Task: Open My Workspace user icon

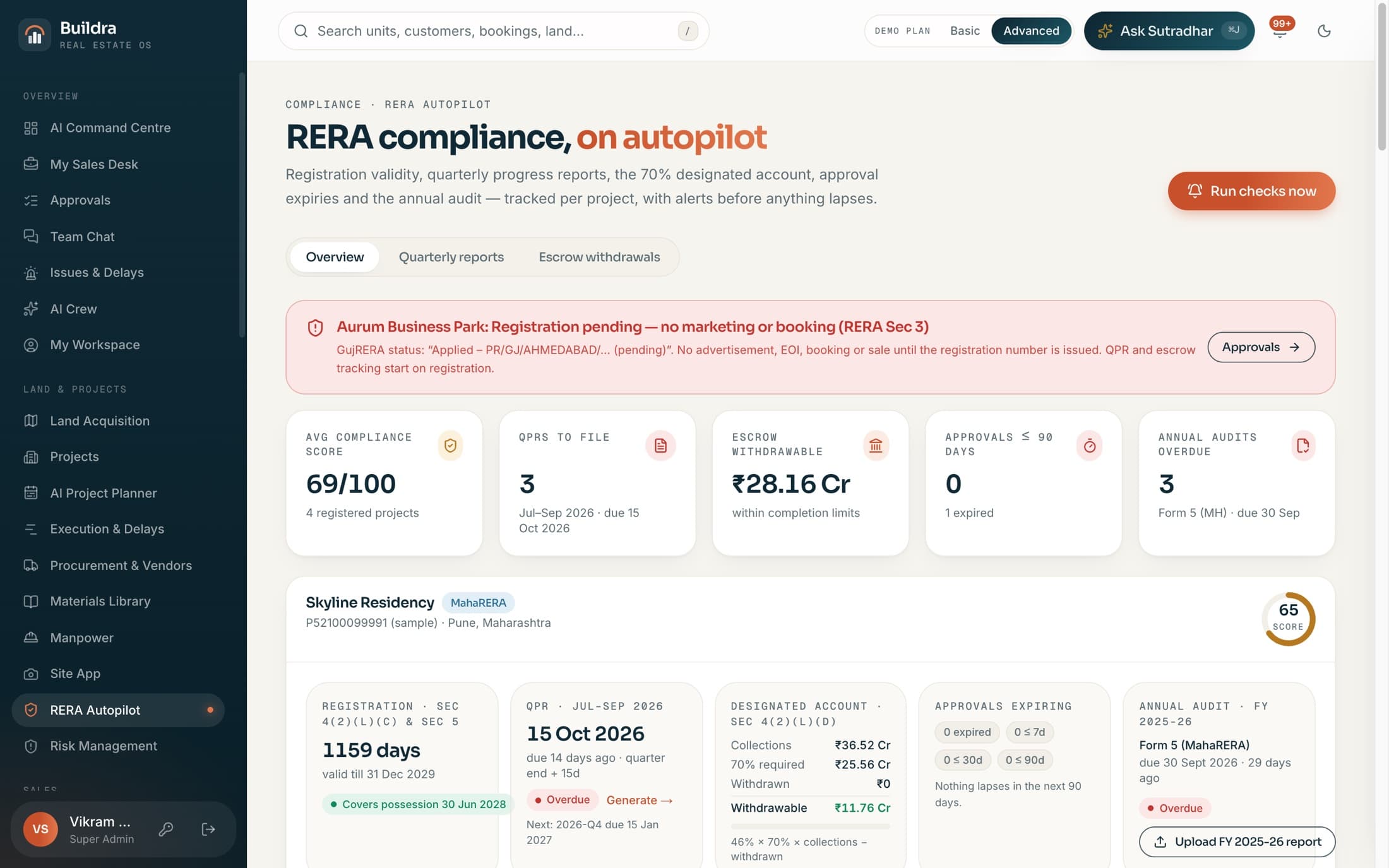Action: (x=30, y=345)
